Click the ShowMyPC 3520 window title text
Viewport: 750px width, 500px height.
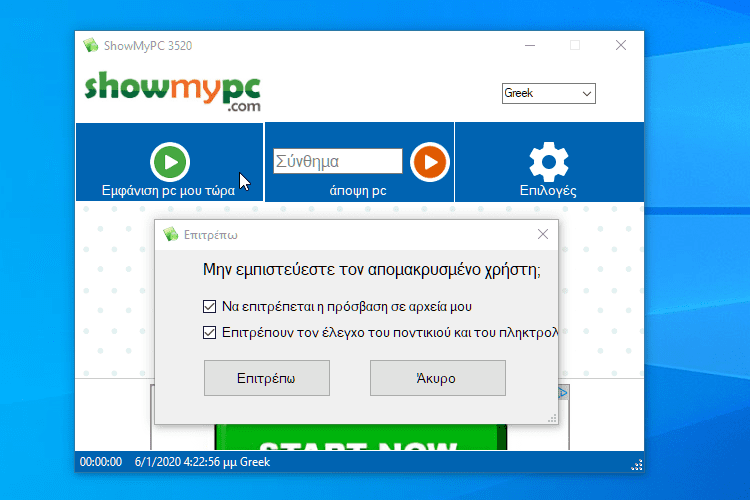148,46
